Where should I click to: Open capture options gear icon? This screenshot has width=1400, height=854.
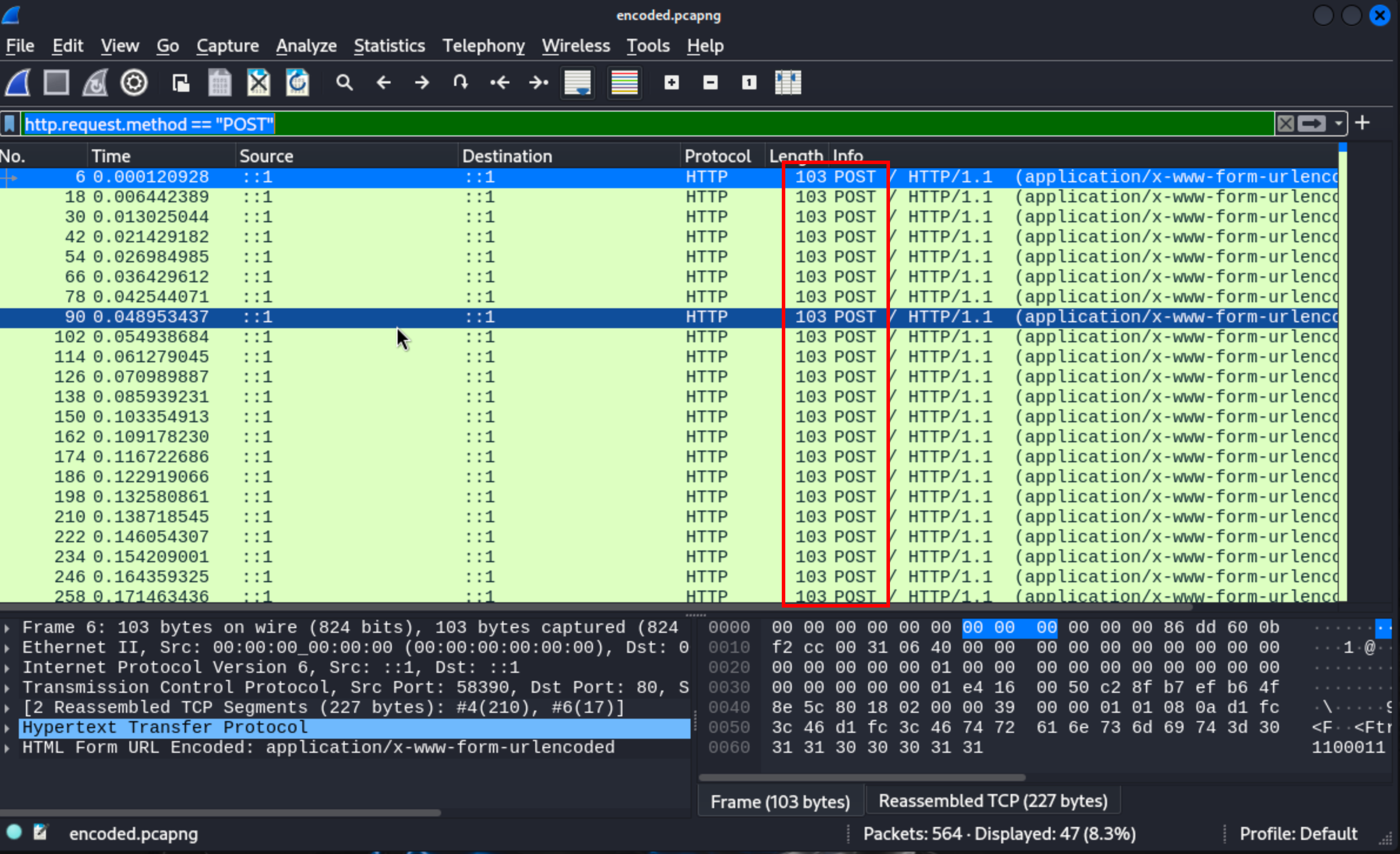(134, 82)
